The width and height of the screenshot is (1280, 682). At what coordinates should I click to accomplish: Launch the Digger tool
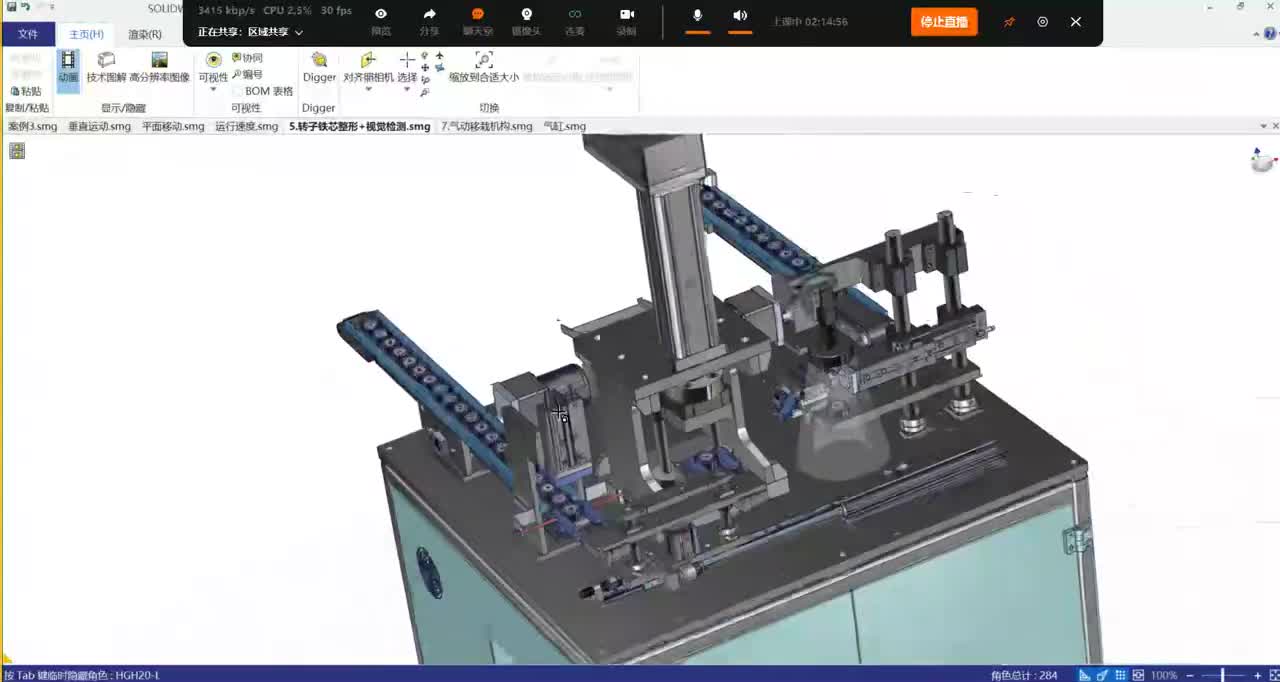(x=319, y=67)
